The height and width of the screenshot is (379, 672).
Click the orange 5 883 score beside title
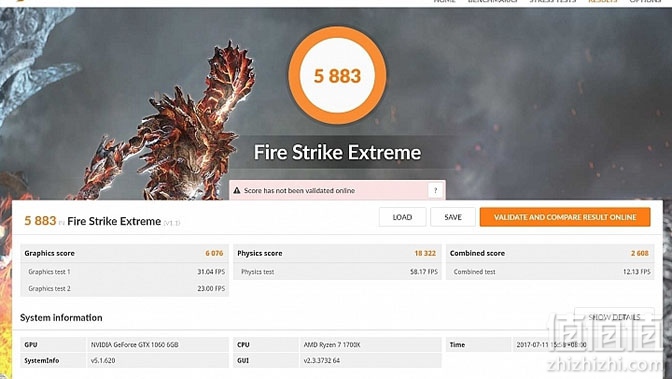point(40,221)
